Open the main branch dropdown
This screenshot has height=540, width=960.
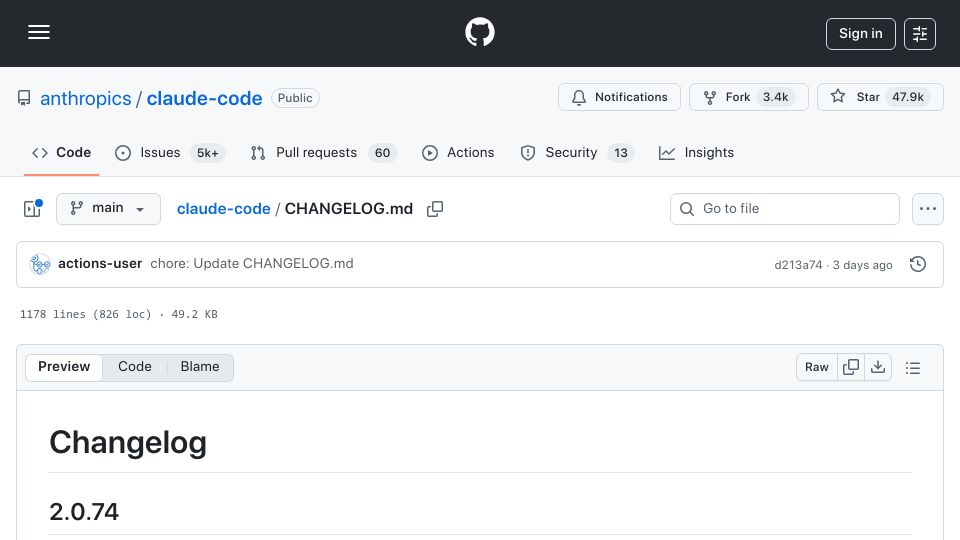pyautogui.click(x=108, y=209)
